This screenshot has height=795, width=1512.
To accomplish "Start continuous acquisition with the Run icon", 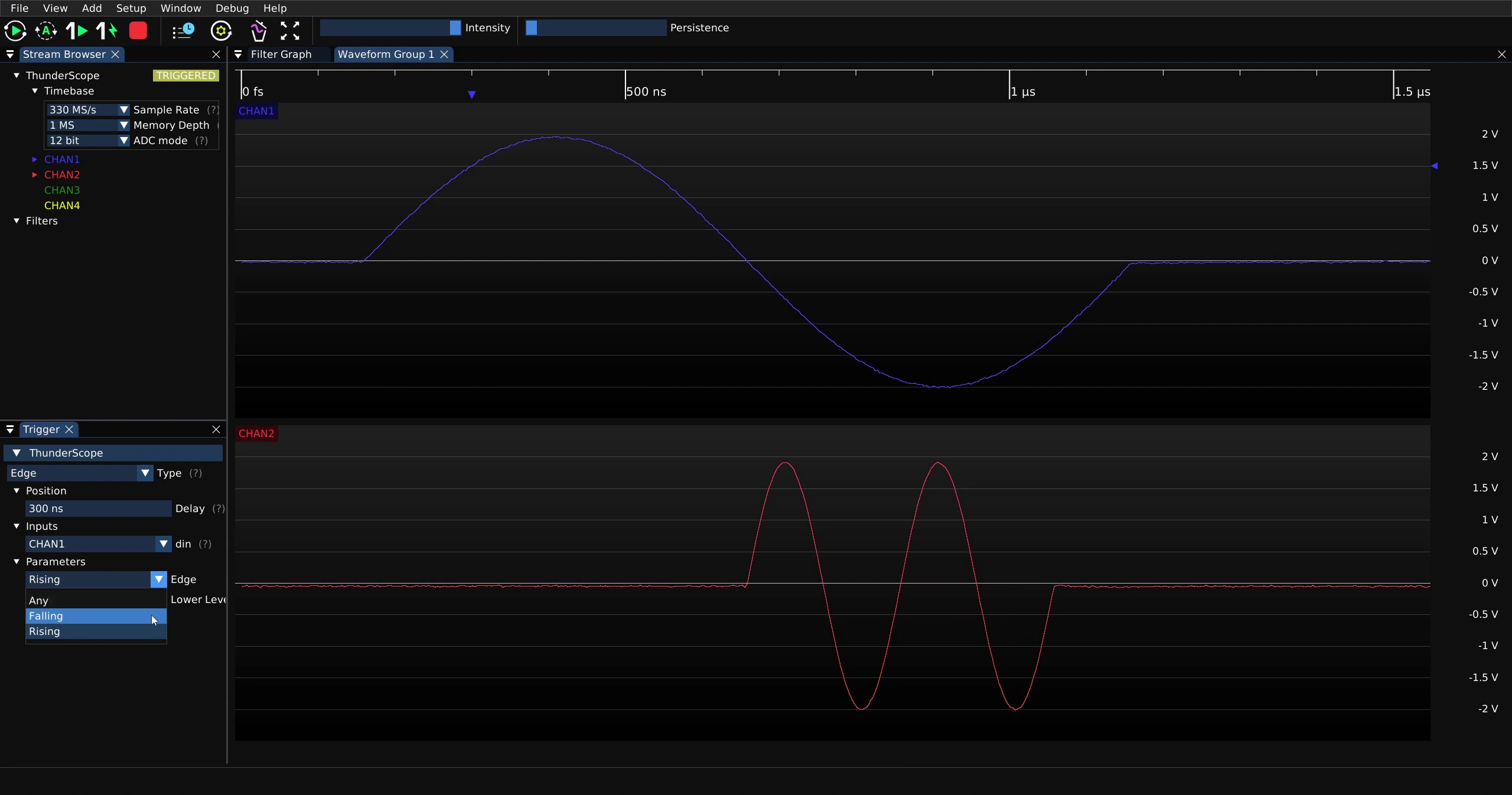I will (x=15, y=31).
